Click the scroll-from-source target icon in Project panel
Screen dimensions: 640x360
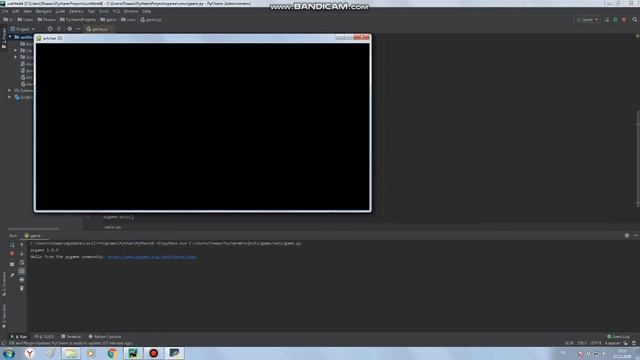pos(50,29)
